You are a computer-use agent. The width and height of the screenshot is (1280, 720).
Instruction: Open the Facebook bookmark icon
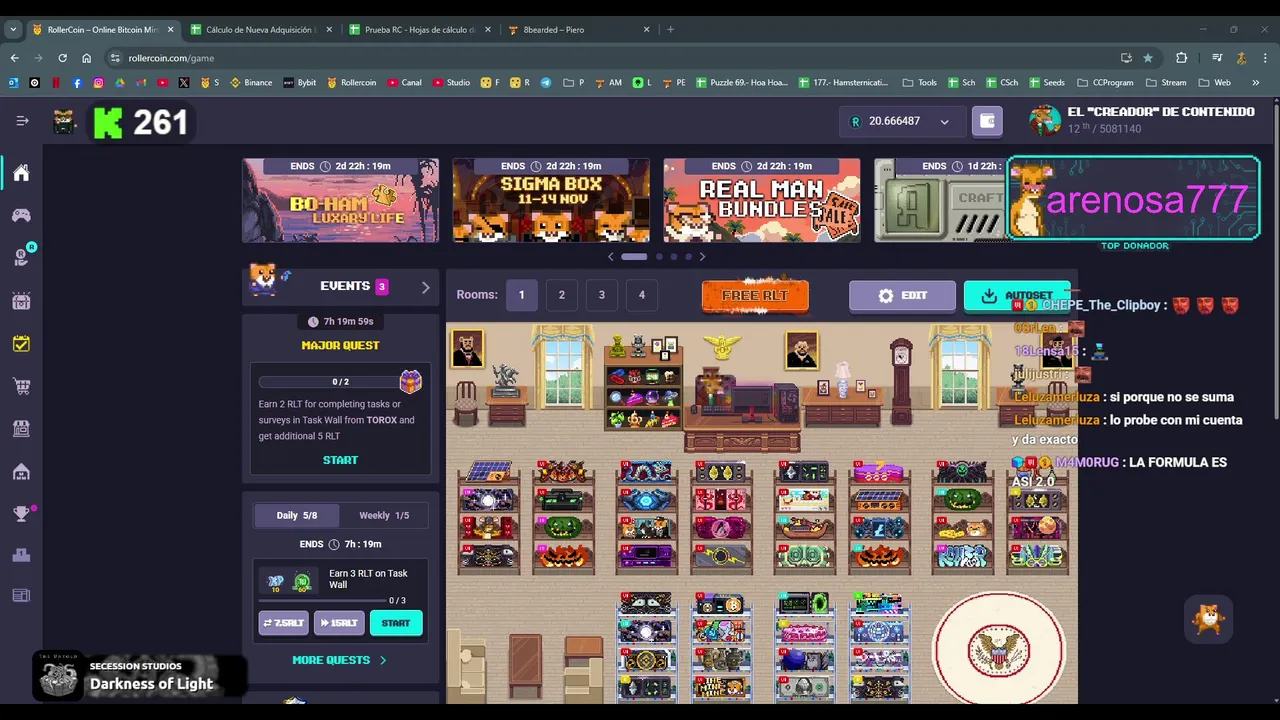[77, 82]
